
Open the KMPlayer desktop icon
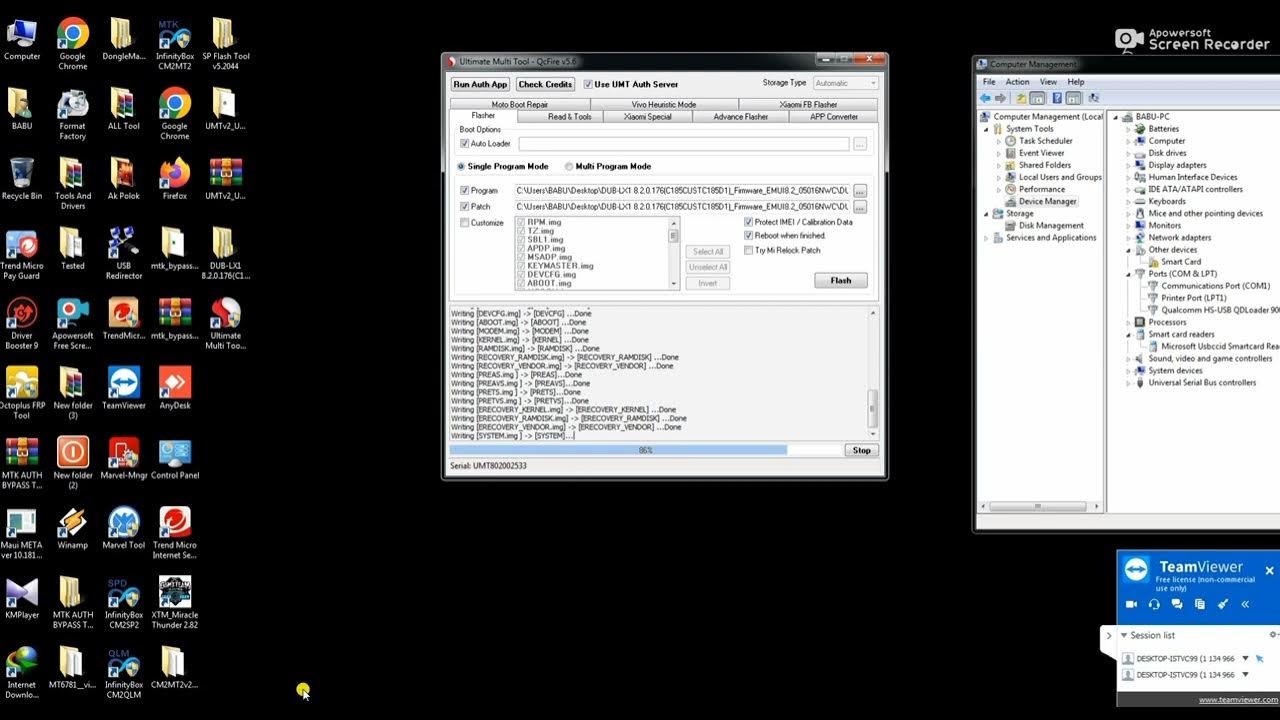pyautogui.click(x=22, y=597)
